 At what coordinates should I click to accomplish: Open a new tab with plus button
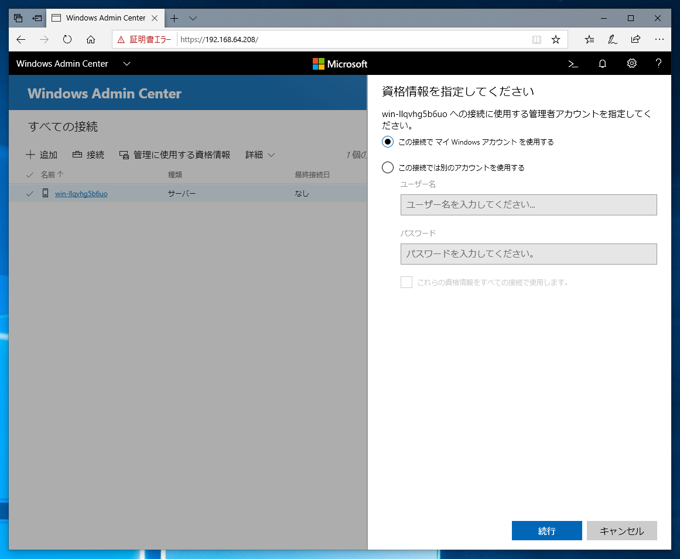pos(174,18)
